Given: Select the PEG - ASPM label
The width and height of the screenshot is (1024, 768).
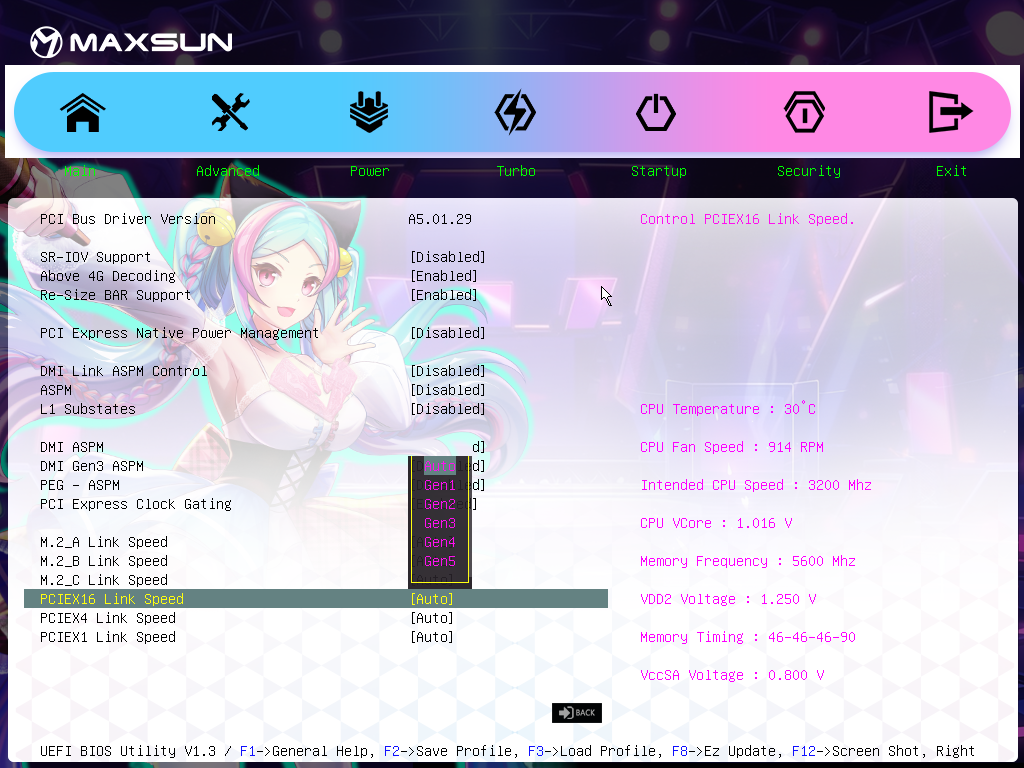Looking at the screenshot, I should [80, 485].
